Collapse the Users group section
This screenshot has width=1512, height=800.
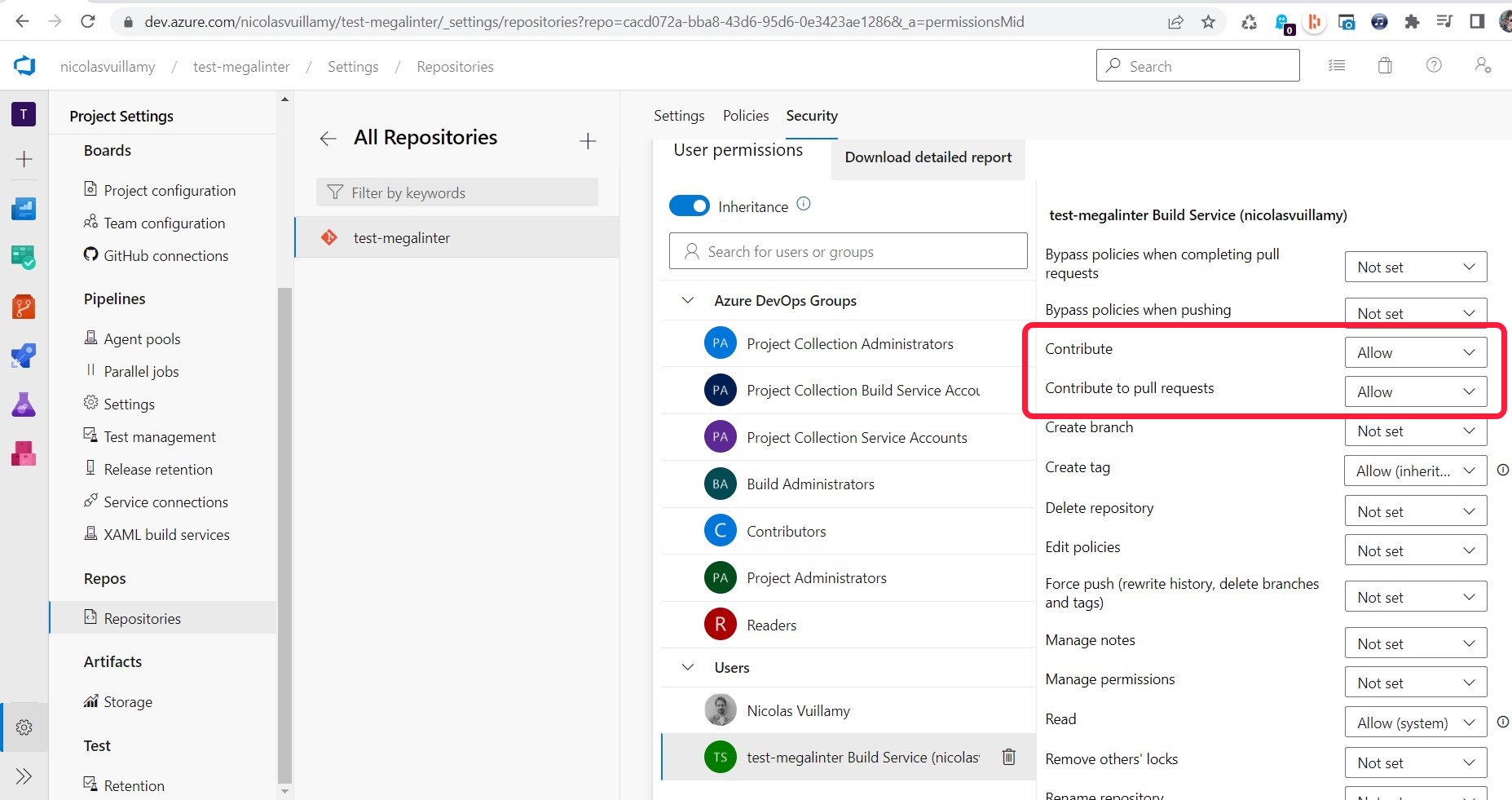point(688,667)
